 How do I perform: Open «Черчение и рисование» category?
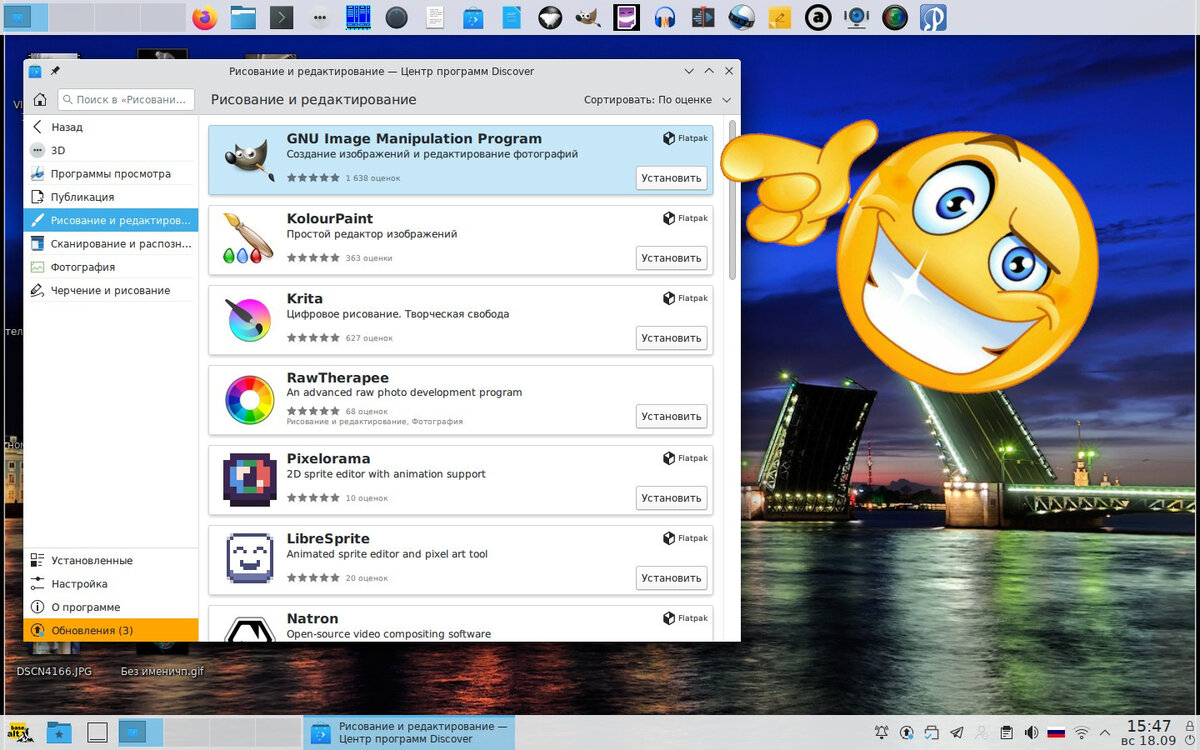(111, 290)
